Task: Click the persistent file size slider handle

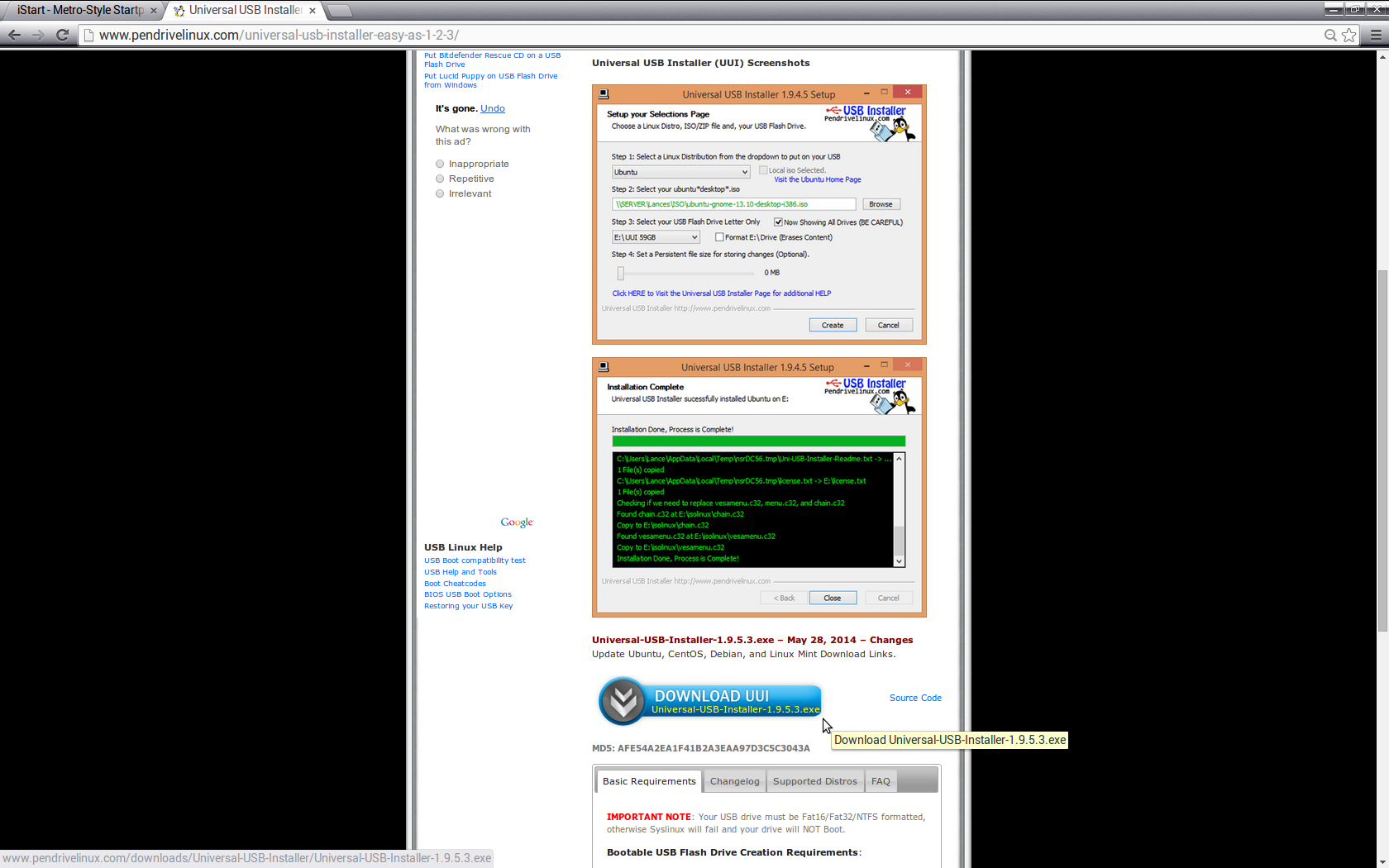Action: tap(620, 273)
